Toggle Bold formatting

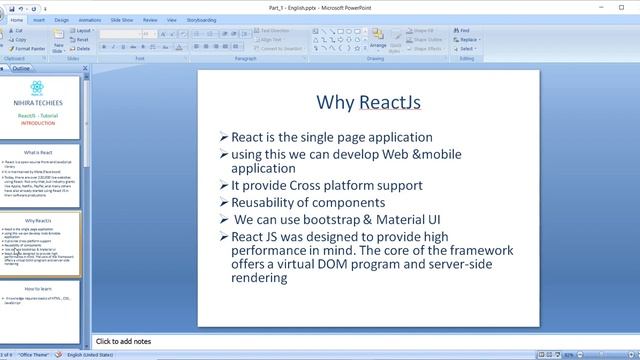[x=104, y=47]
